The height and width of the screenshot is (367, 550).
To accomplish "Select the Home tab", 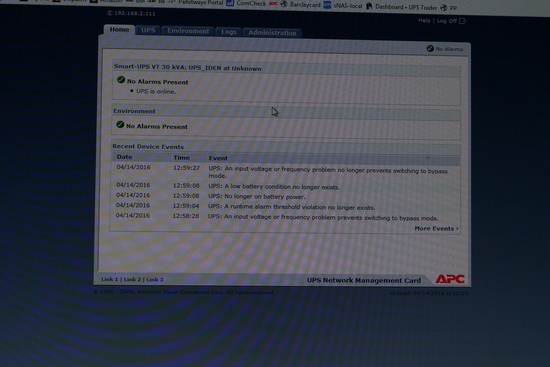I will tap(119, 29).
